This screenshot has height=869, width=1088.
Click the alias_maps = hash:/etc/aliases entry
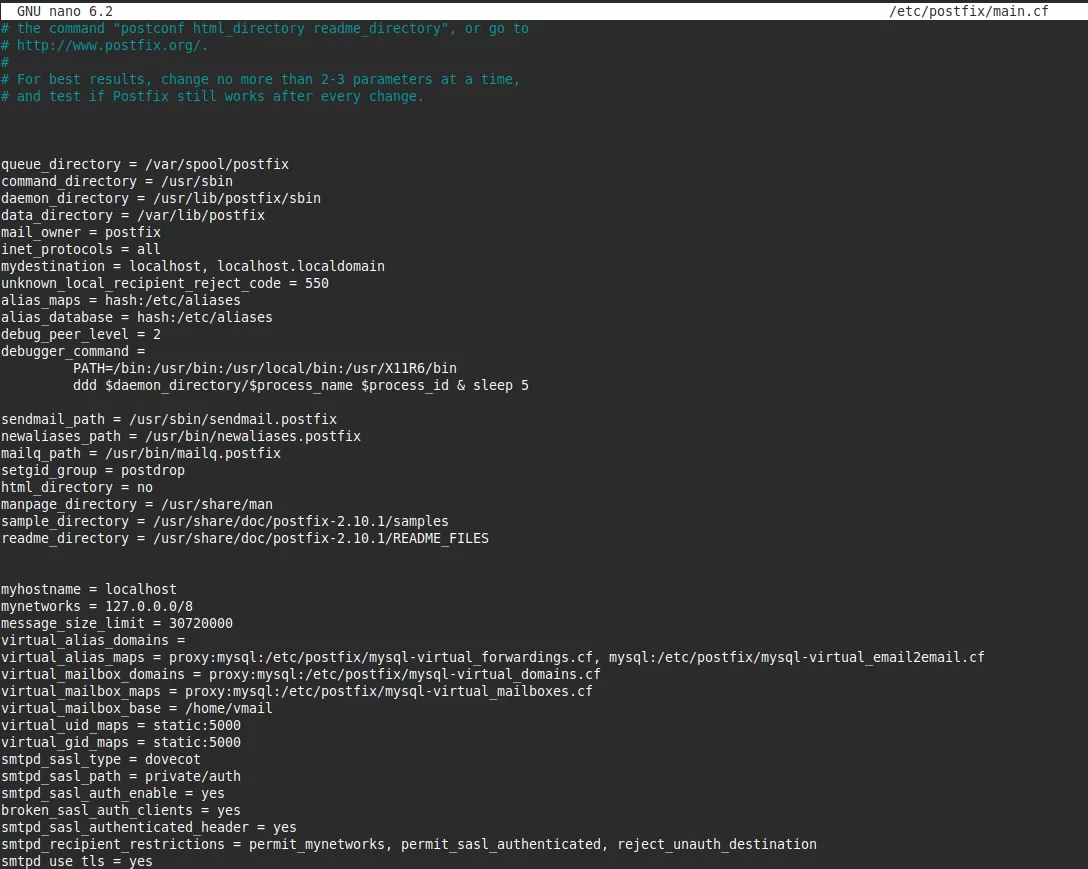click(120, 300)
